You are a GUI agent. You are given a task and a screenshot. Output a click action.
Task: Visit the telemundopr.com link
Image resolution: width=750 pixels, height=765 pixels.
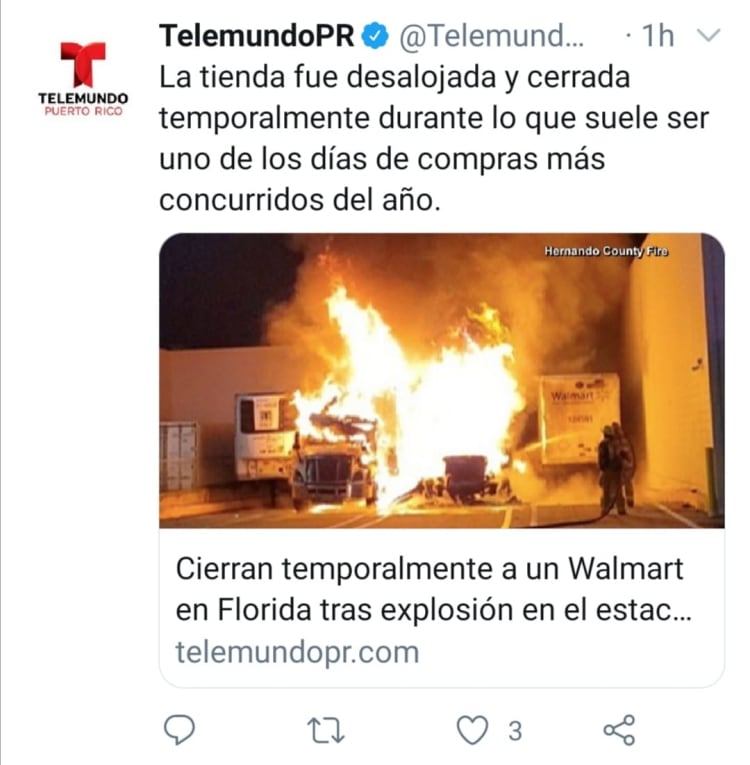click(297, 652)
